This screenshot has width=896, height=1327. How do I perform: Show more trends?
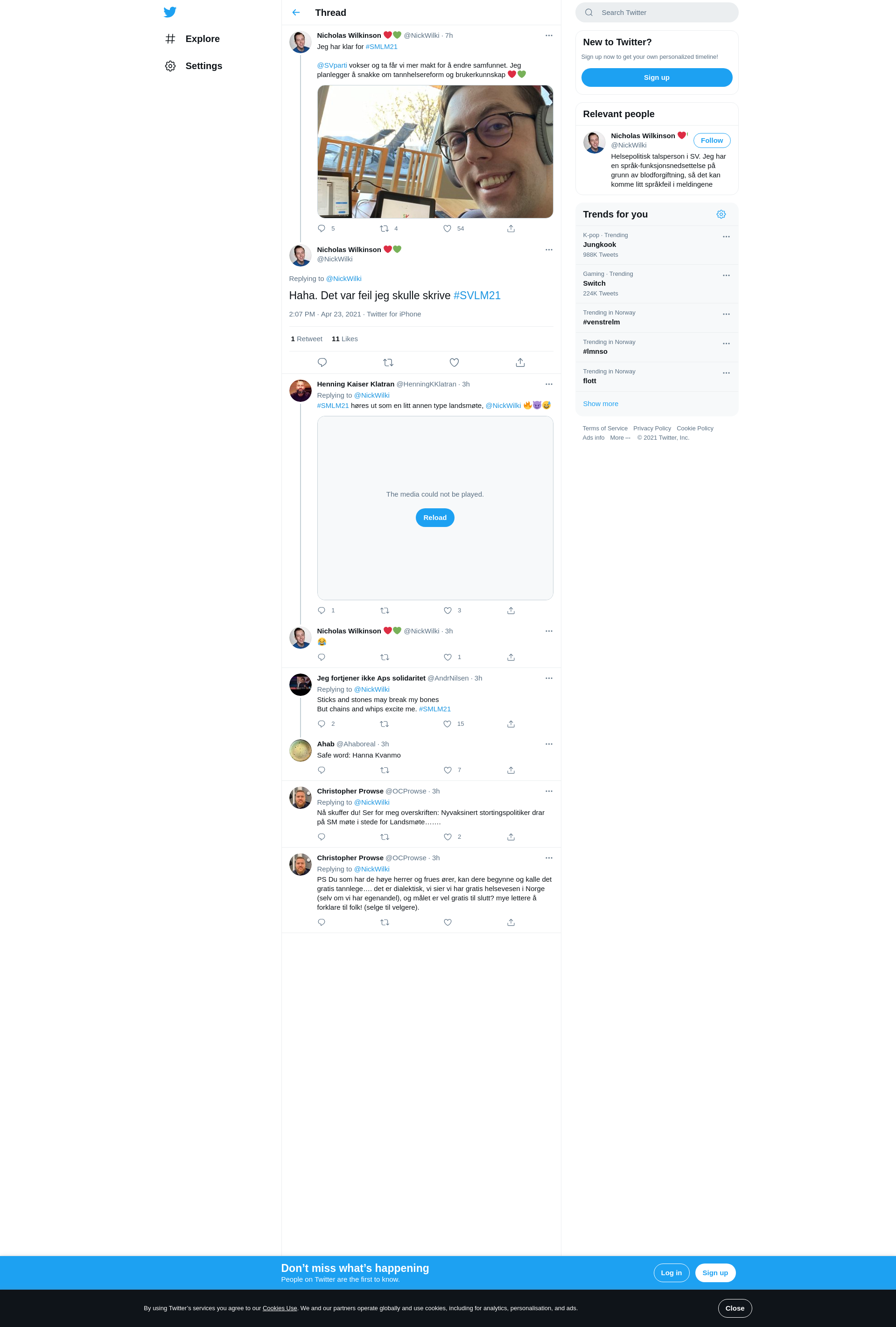click(600, 404)
